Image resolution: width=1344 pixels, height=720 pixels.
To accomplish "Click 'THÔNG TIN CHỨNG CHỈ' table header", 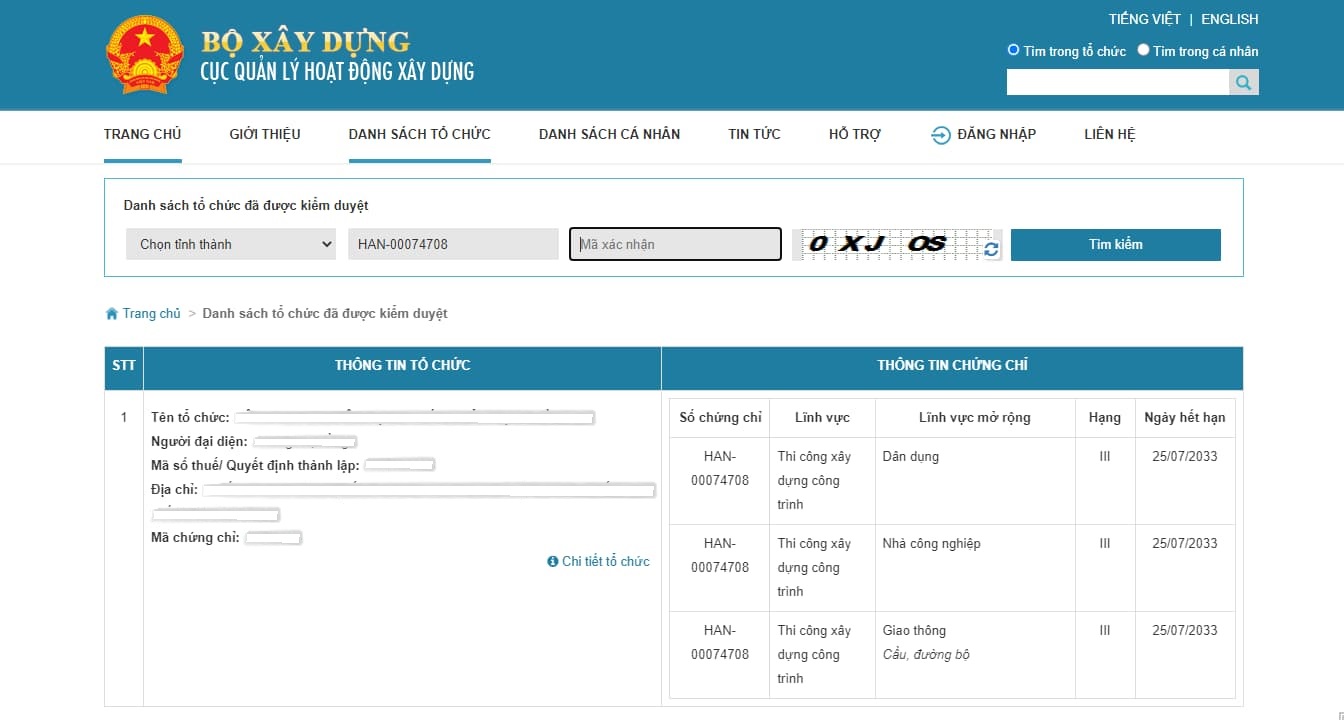I will [952, 366].
